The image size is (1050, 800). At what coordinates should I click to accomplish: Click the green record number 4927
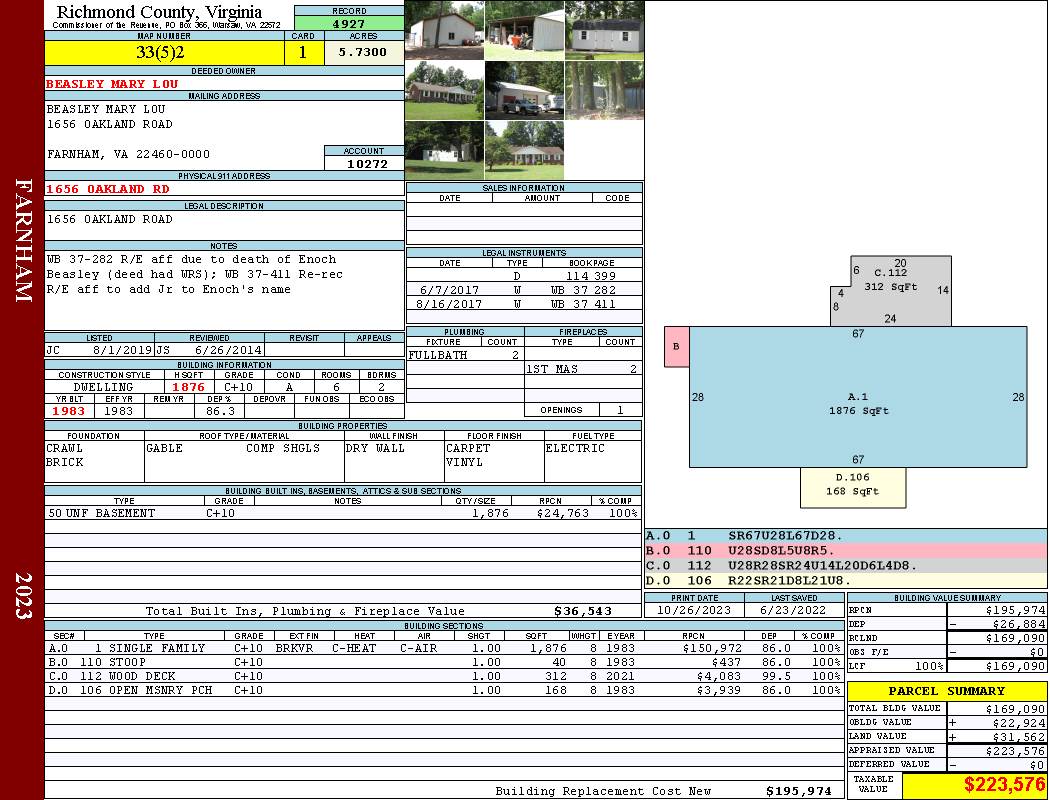coord(349,23)
